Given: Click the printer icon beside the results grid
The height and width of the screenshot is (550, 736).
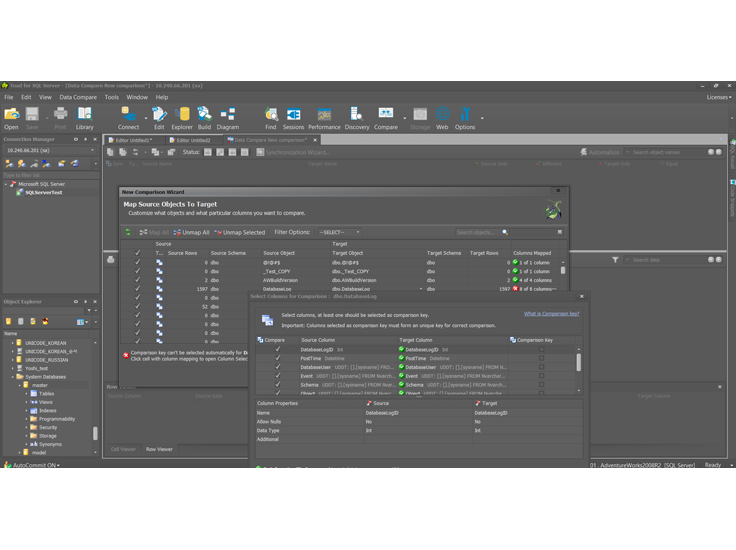Looking at the screenshot, I should tap(111, 260).
